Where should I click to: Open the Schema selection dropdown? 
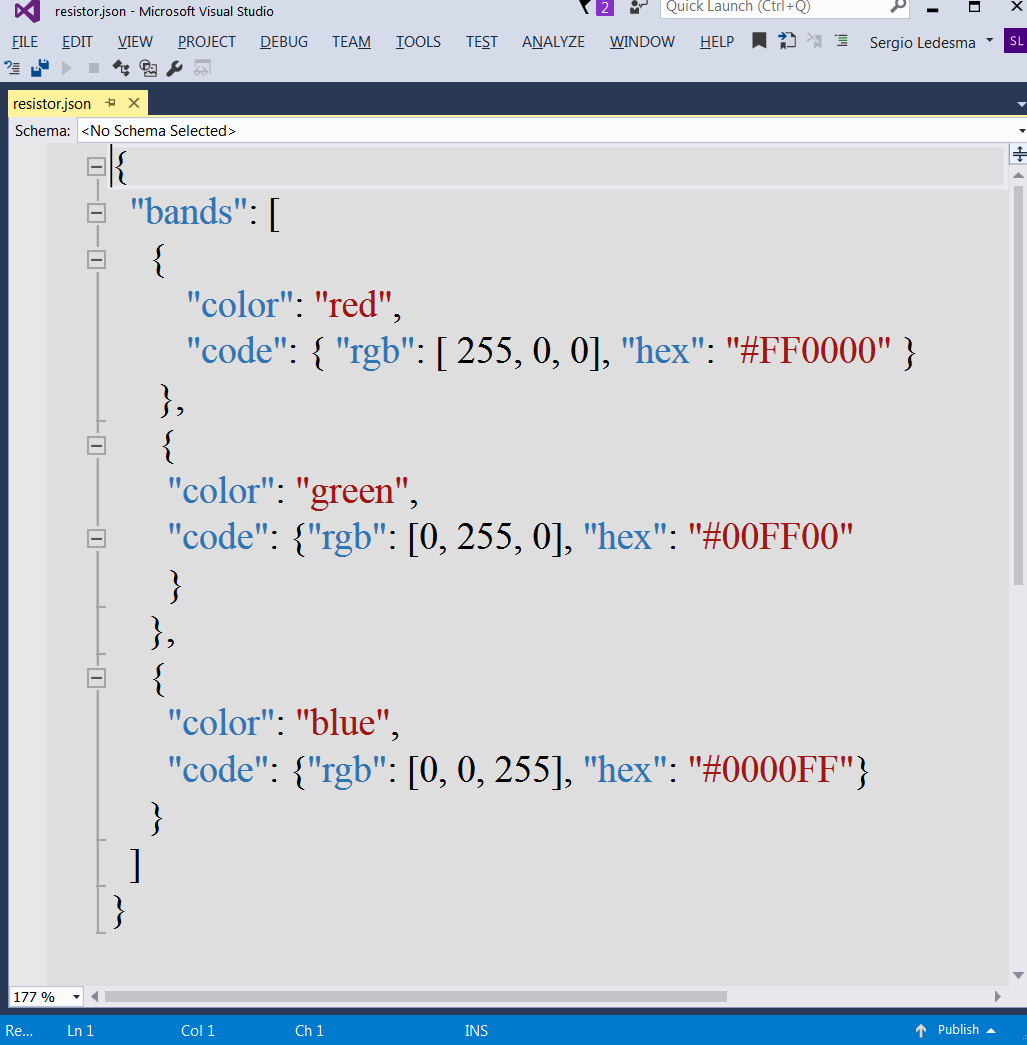1021,131
